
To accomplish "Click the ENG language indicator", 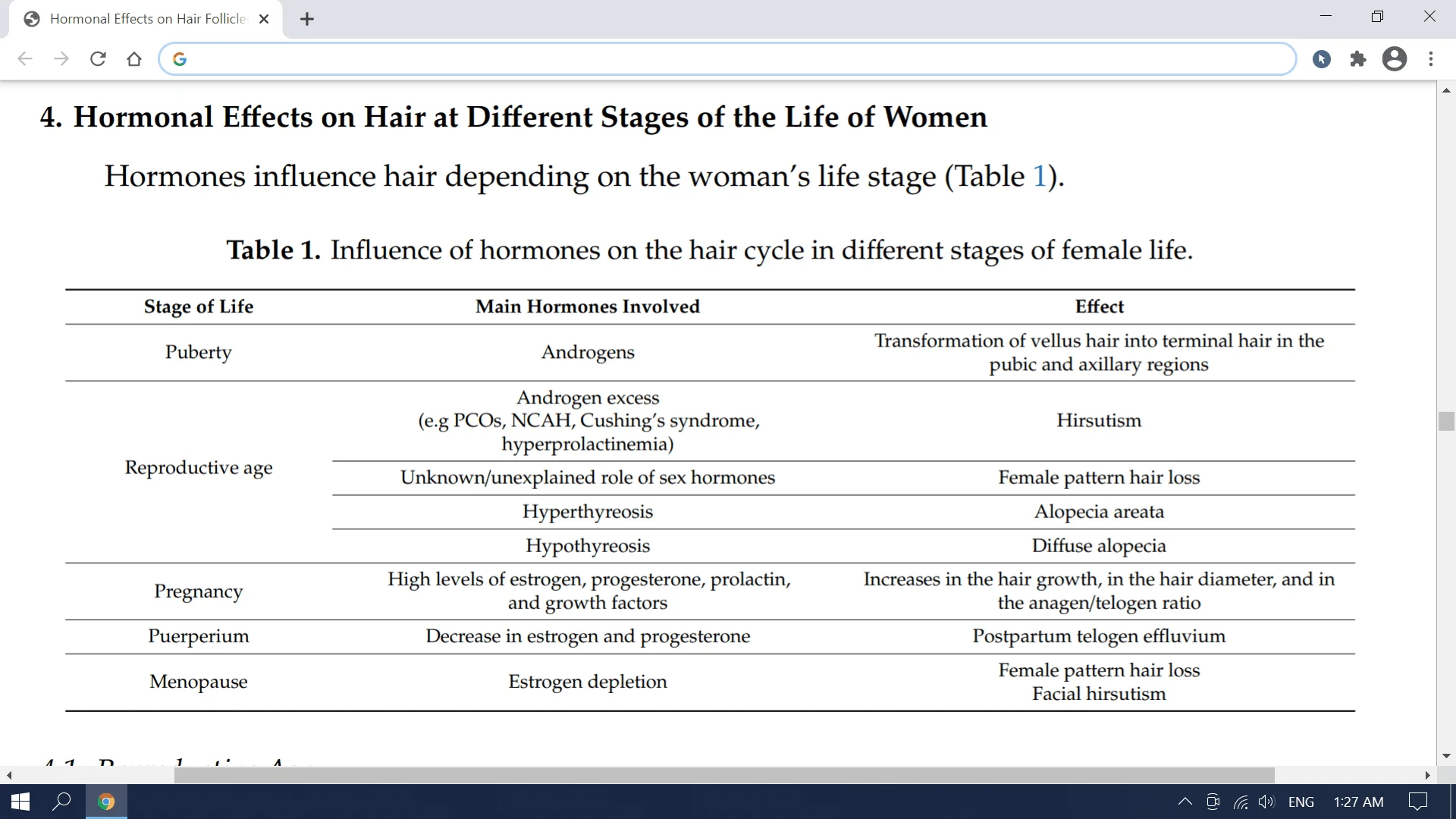I will (x=1301, y=802).
